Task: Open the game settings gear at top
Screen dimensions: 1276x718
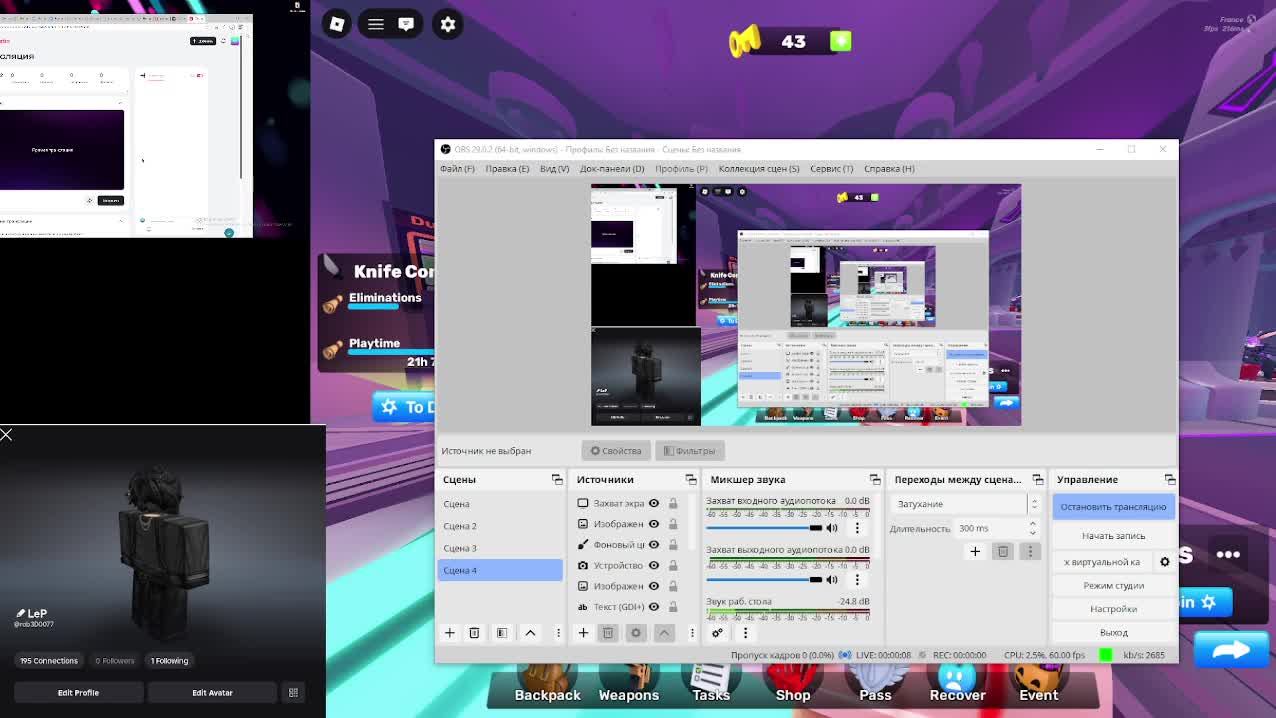Action: 448,24
